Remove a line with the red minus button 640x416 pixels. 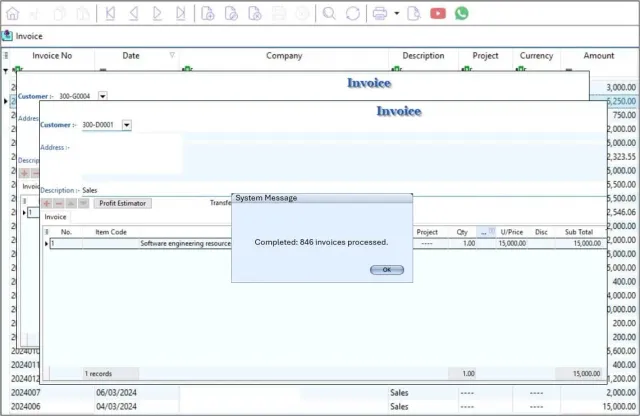coord(59,203)
